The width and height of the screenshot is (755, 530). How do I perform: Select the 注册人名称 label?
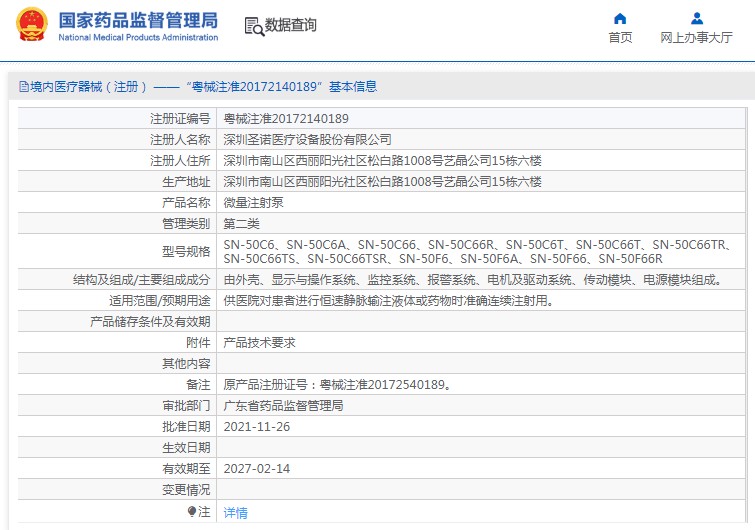(180, 140)
